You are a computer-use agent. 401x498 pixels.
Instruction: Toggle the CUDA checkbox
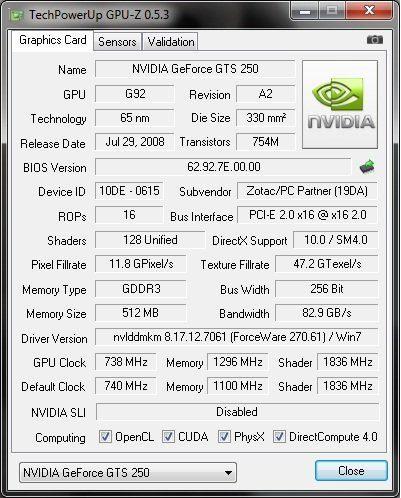click(168, 436)
